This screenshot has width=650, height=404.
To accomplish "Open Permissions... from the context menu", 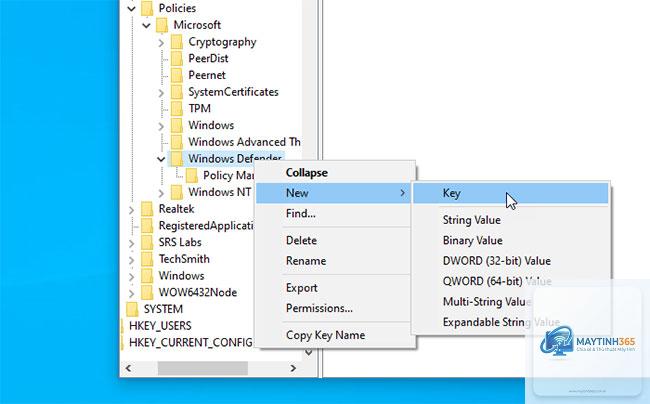I will tap(335, 308).
